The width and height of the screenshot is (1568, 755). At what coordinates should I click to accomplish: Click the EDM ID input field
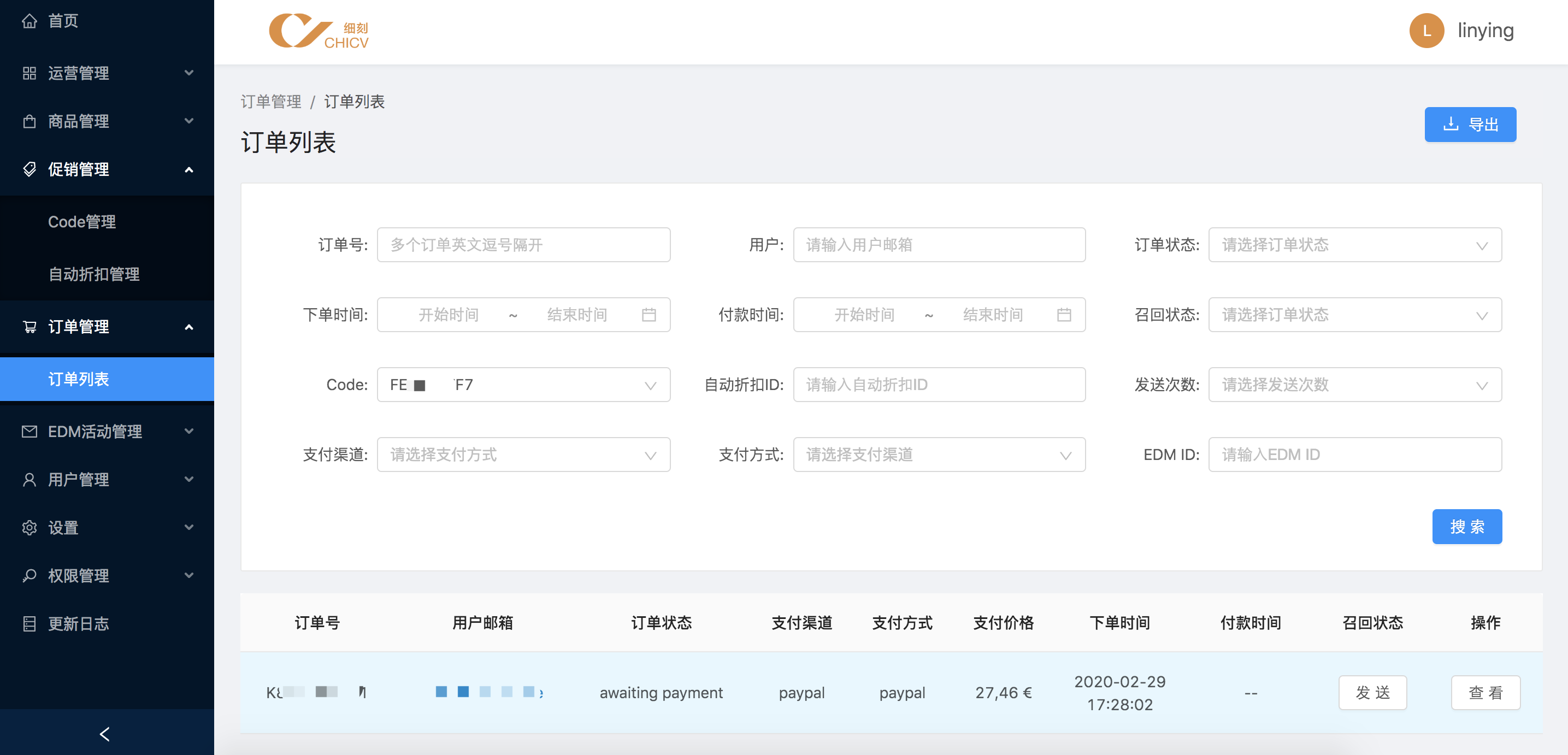(x=1355, y=455)
